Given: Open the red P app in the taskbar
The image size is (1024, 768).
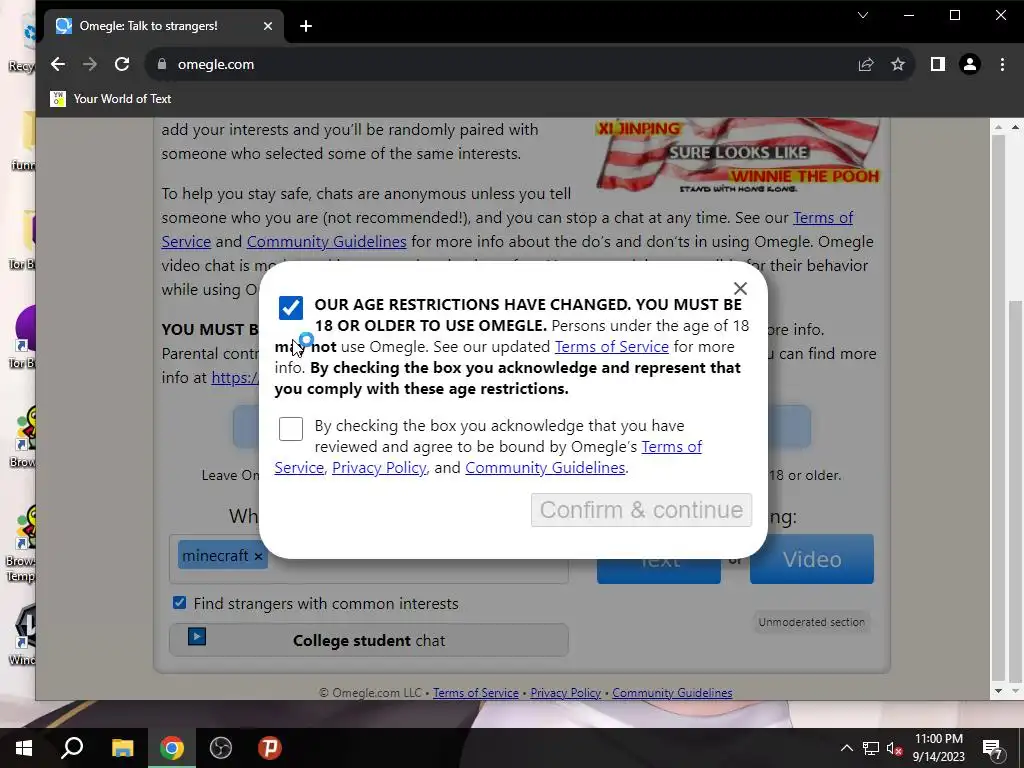Looking at the screenshot, I should [x=270, y=748].
